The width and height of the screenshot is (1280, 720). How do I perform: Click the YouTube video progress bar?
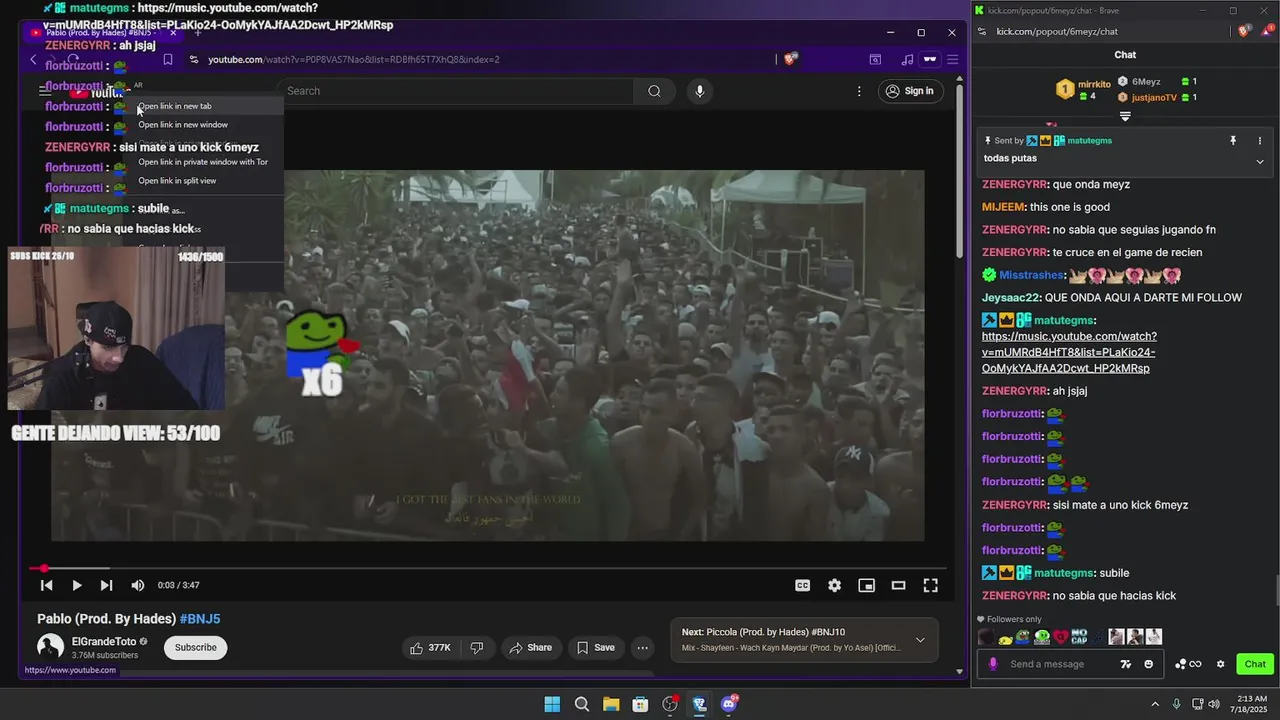[490, 568]
